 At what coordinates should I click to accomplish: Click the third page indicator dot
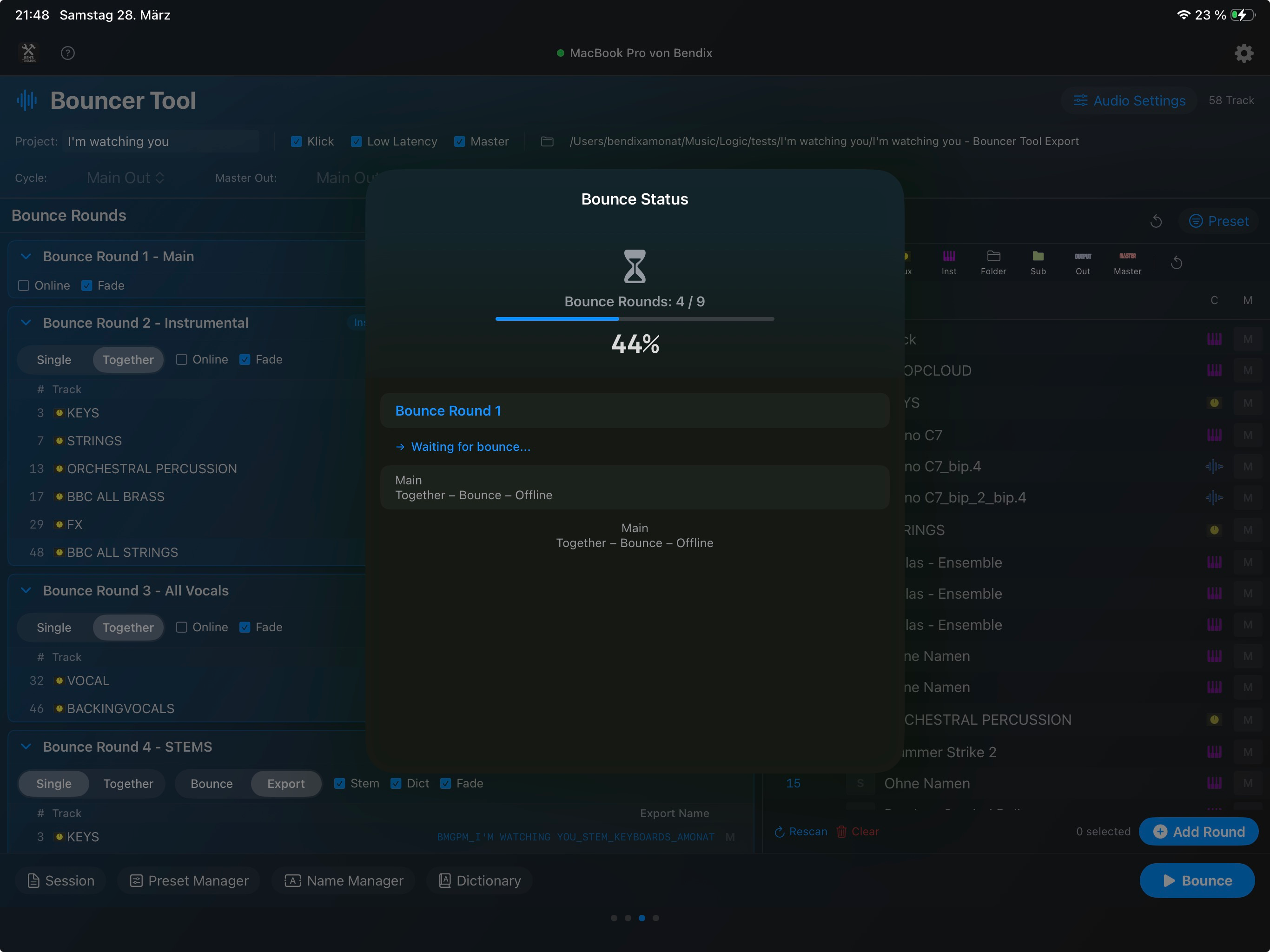(x=642, y=918)
